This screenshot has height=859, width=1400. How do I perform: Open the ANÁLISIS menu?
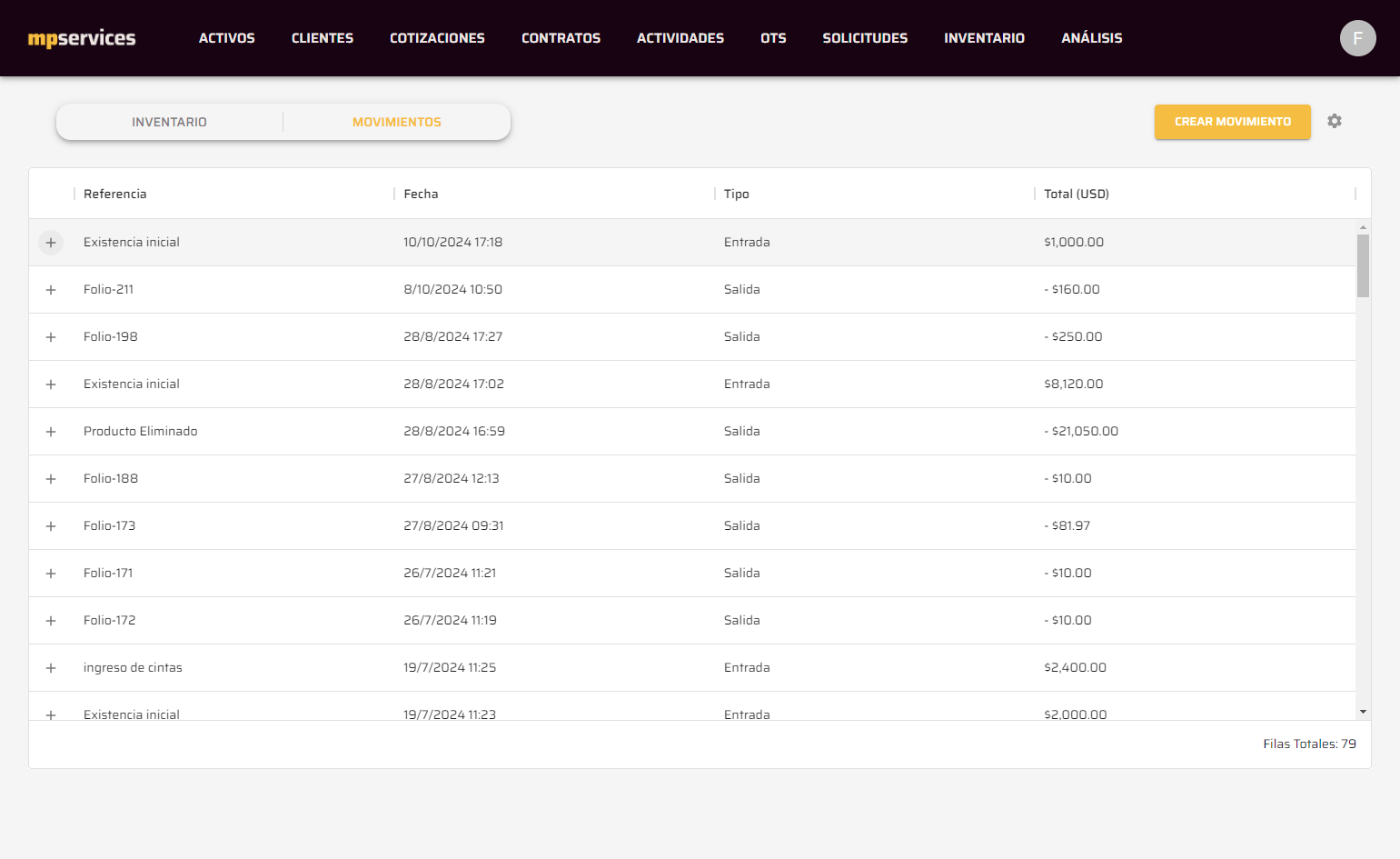(x=1092, y=38)
